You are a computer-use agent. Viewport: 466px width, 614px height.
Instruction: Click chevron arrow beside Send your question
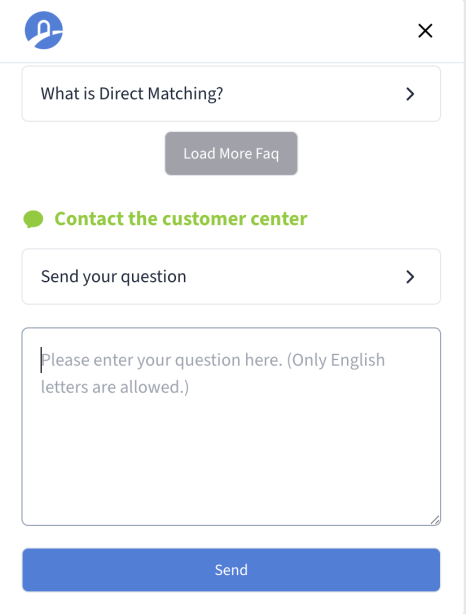tap(410, 277)
